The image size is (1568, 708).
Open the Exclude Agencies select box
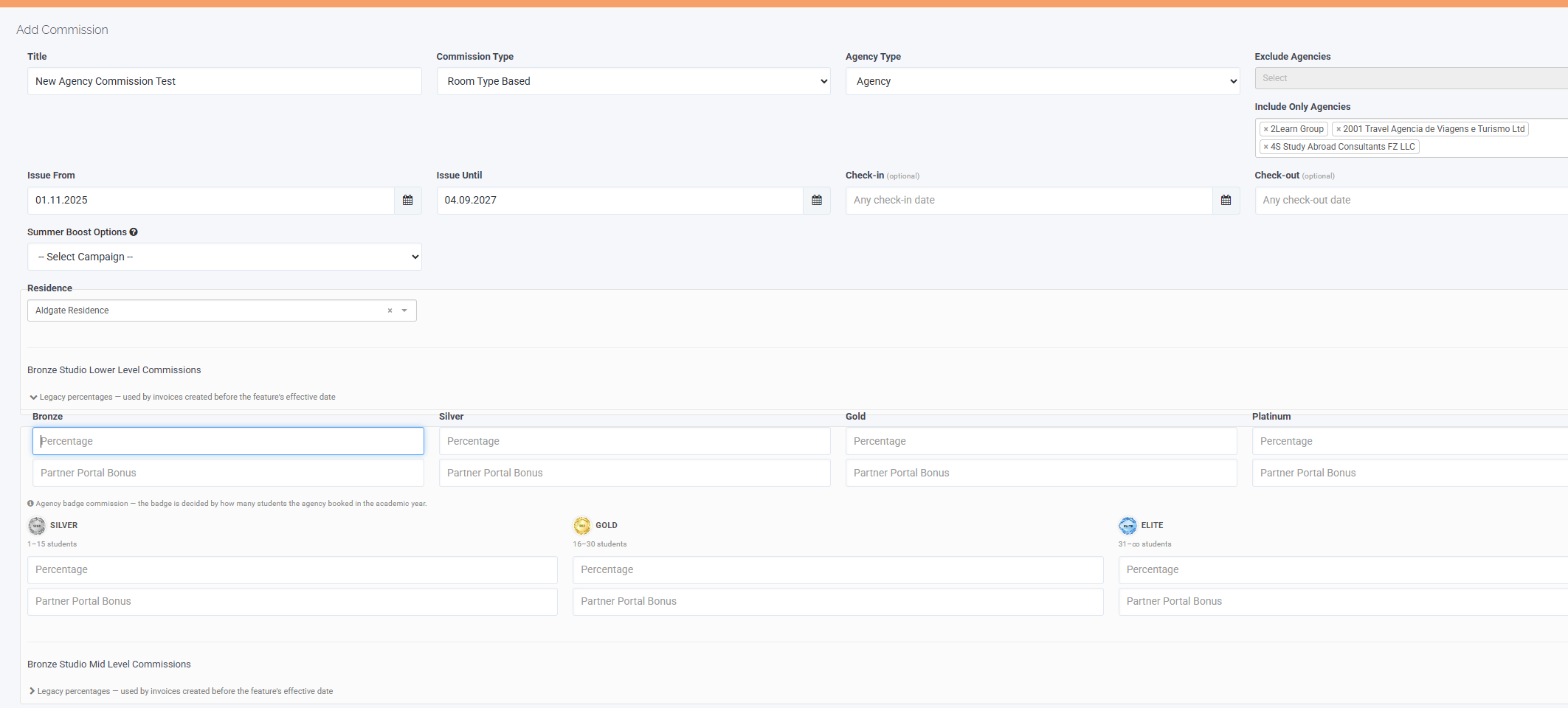pyautogui.click(x=1411, y=78)
